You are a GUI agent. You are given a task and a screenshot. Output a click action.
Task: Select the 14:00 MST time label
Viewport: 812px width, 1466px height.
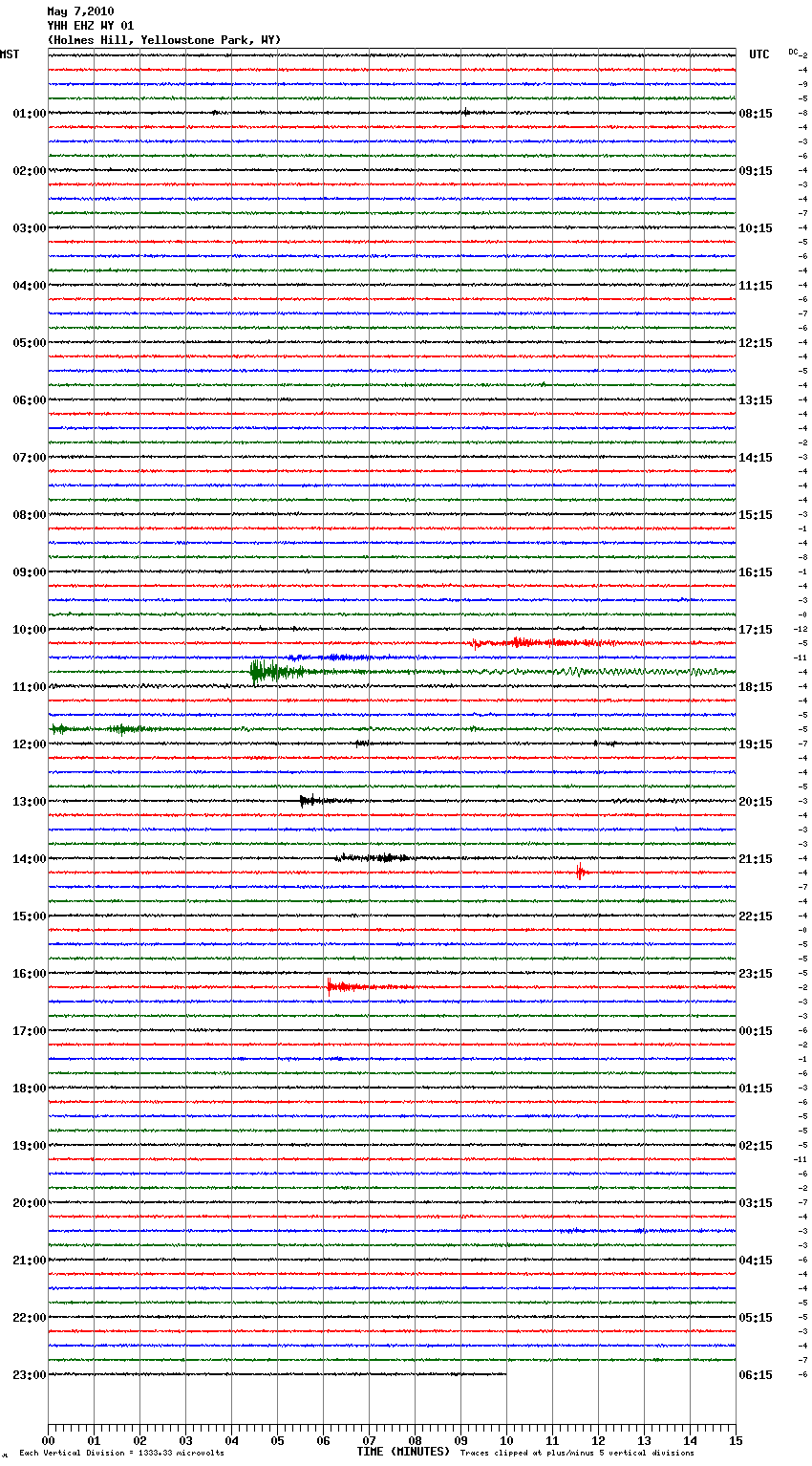pos(29,859)
